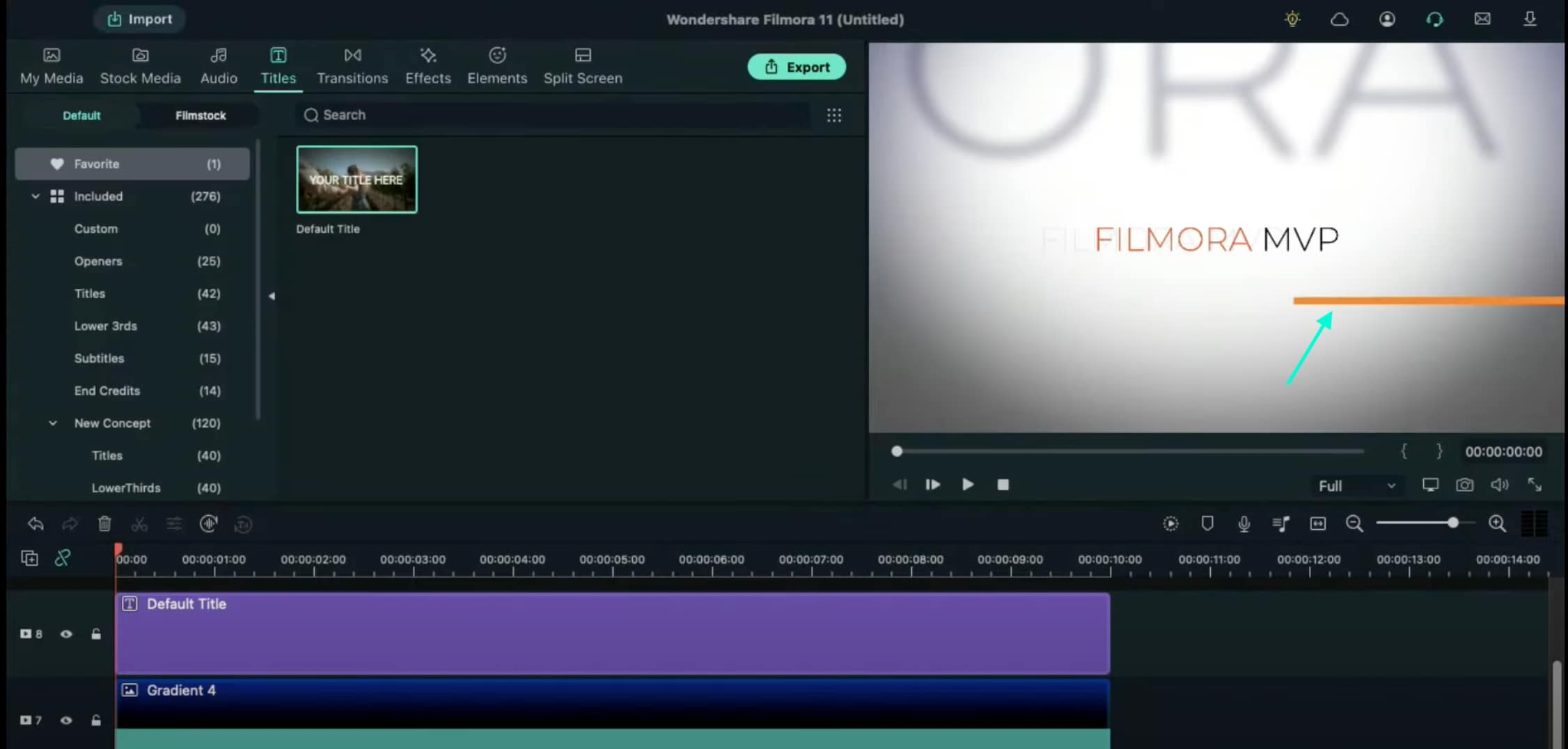This screenshot has height=749, width=1568.
Task: Collapse the Included category
Action: [x=35, y=196]
